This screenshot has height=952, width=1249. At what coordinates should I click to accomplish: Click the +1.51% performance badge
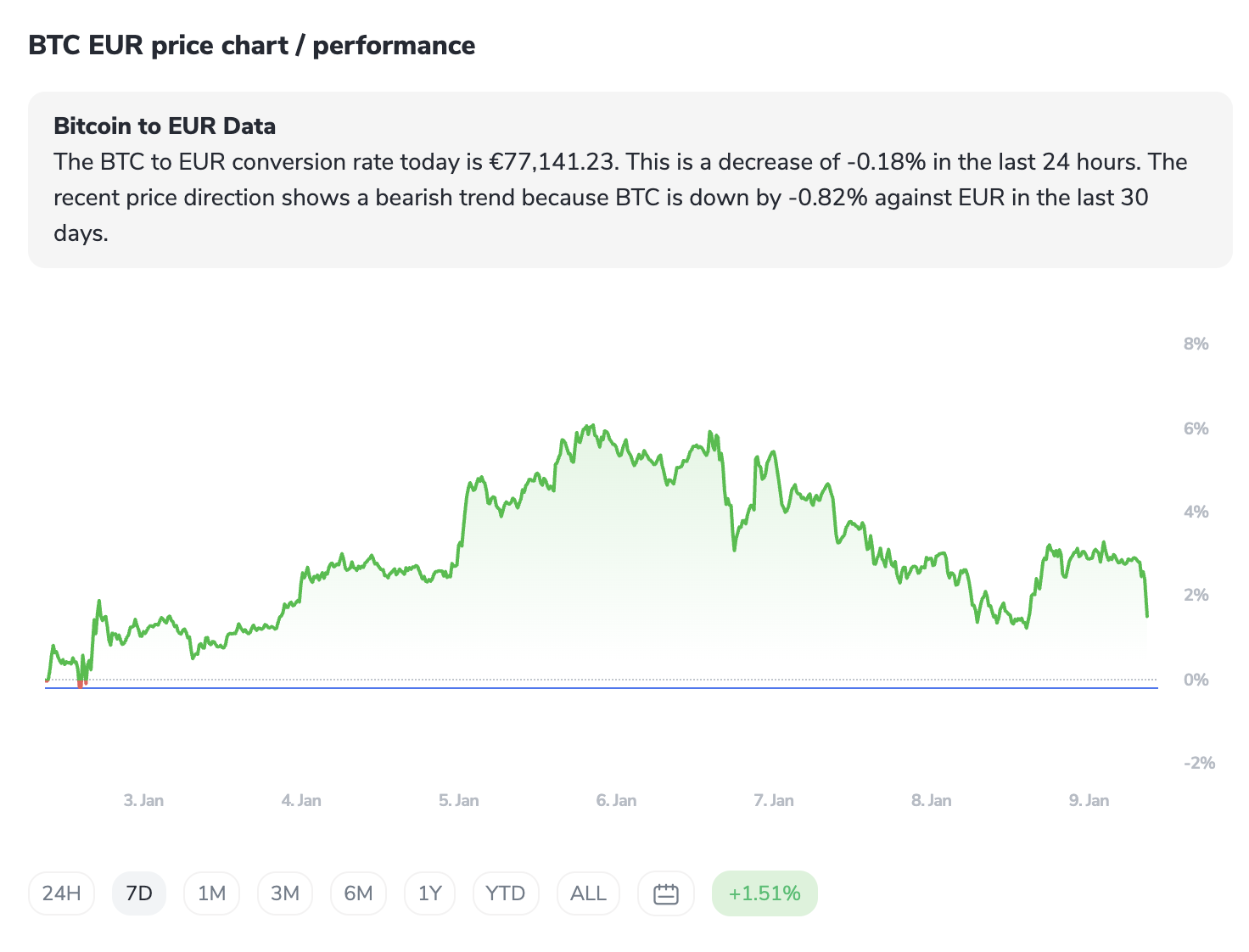[x=765, y=893]
